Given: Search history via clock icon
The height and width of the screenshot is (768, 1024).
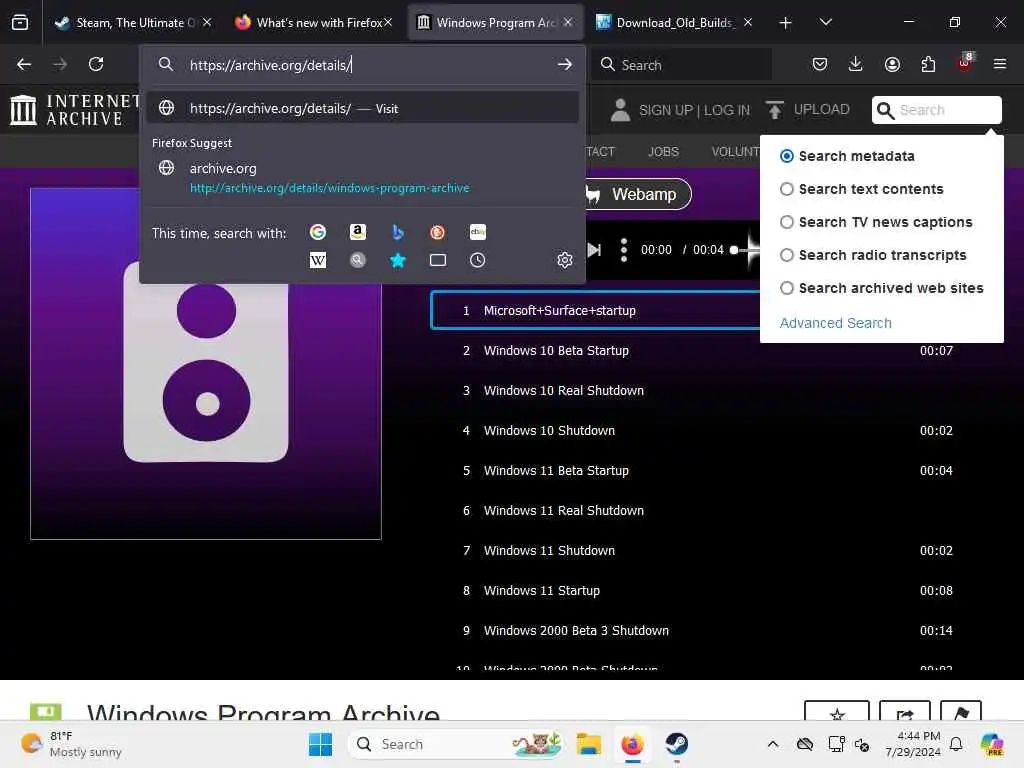Looking at the screenshot, I should [x=477, y=260].
